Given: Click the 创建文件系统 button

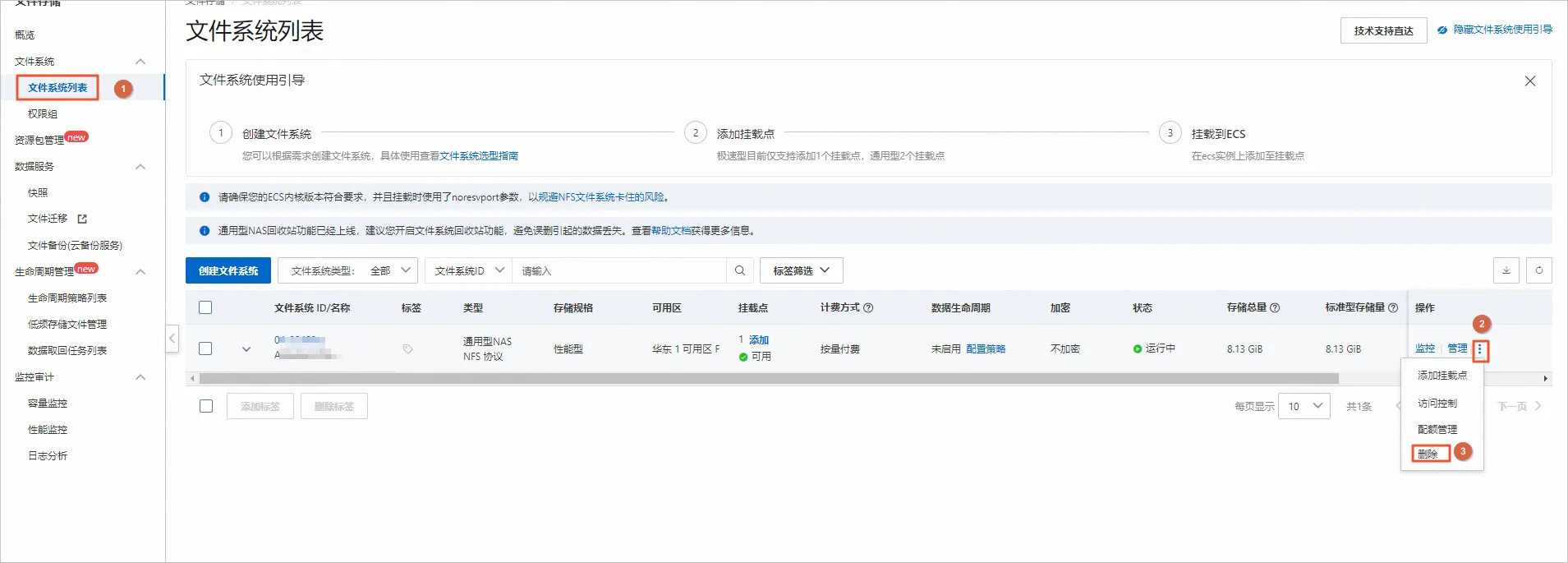Looking at the screenshot, I should coord(228,270).
